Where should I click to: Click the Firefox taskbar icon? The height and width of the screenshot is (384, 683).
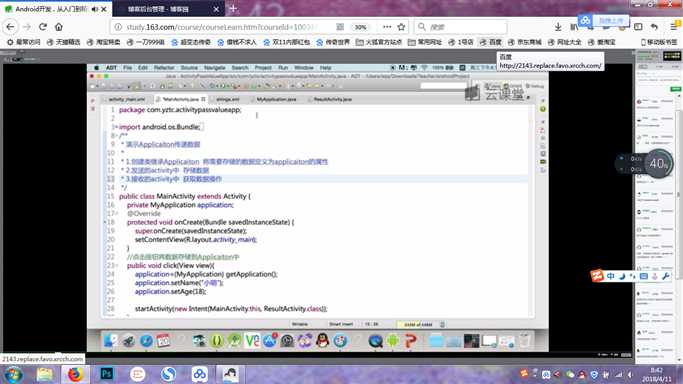tap(75, 374)
